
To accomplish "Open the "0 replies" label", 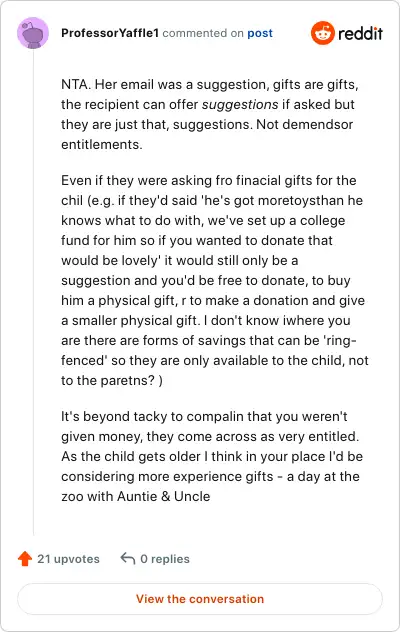I will click(165, 559).
